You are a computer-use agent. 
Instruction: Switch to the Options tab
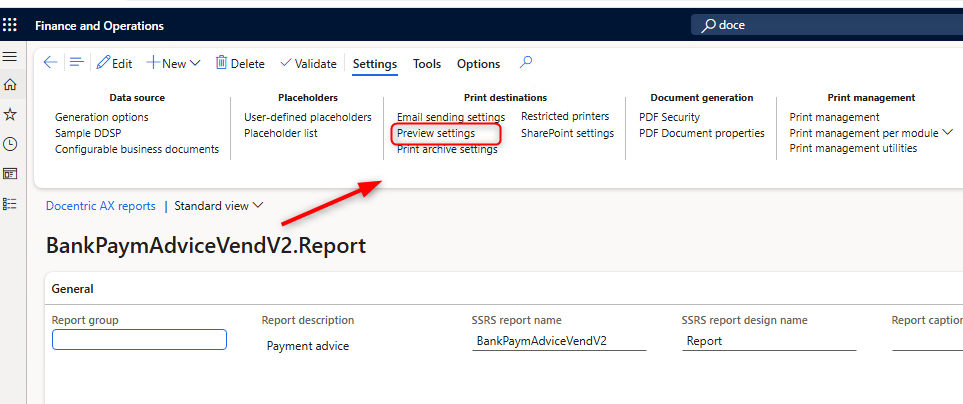(478, 64)
